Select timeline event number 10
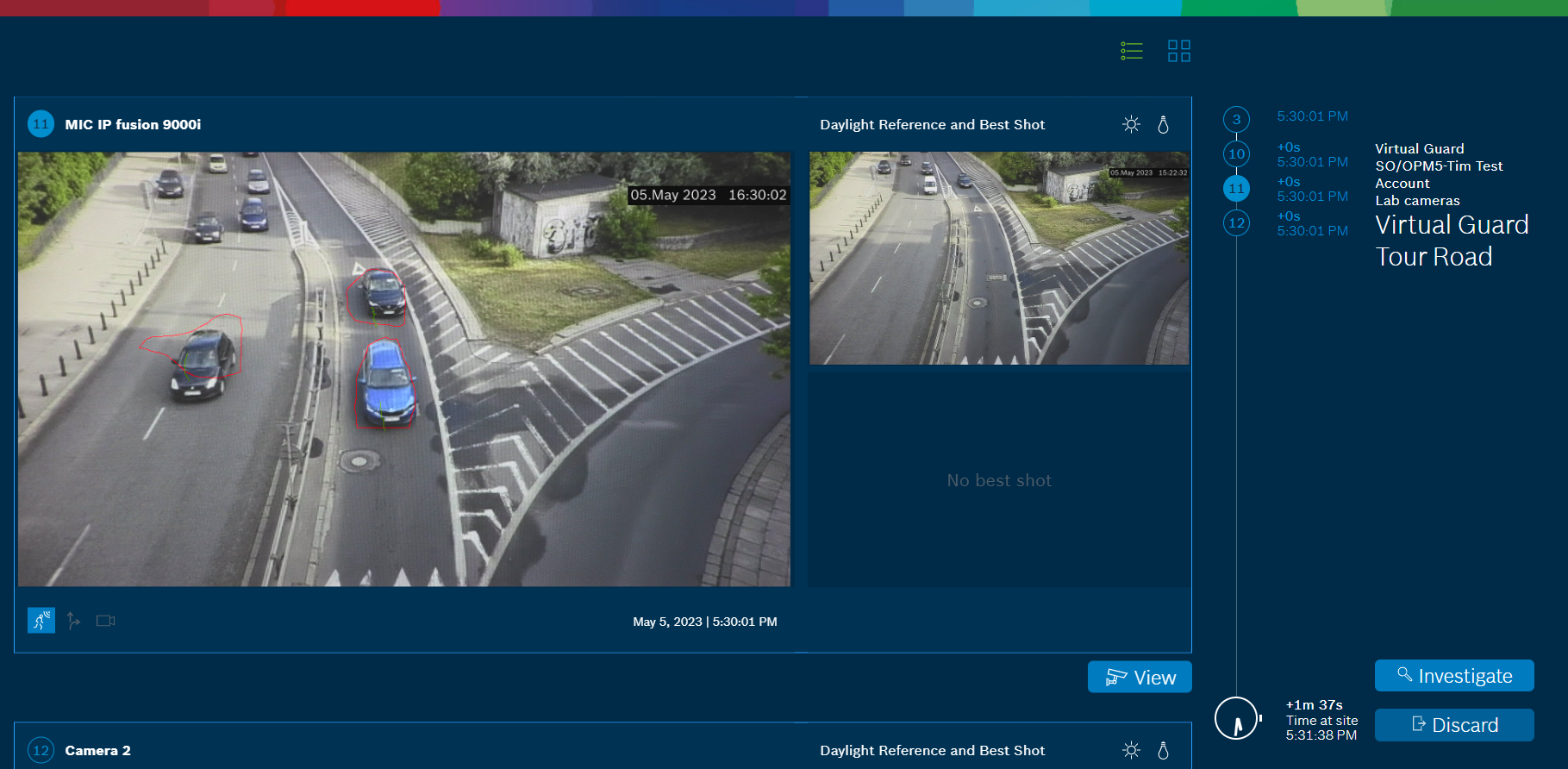 coord(1236,154)
